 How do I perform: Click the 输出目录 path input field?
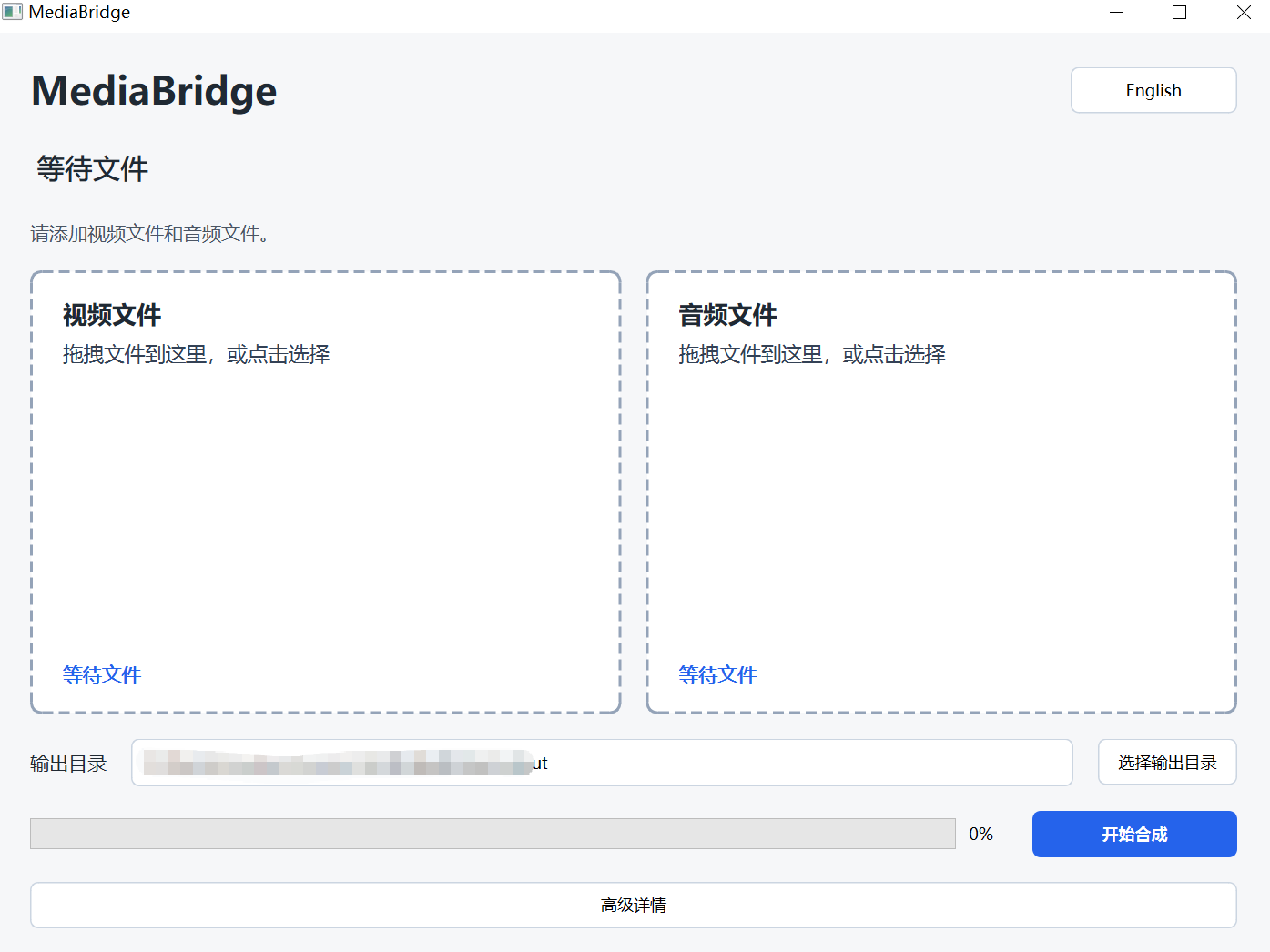[x=602, y=763]
